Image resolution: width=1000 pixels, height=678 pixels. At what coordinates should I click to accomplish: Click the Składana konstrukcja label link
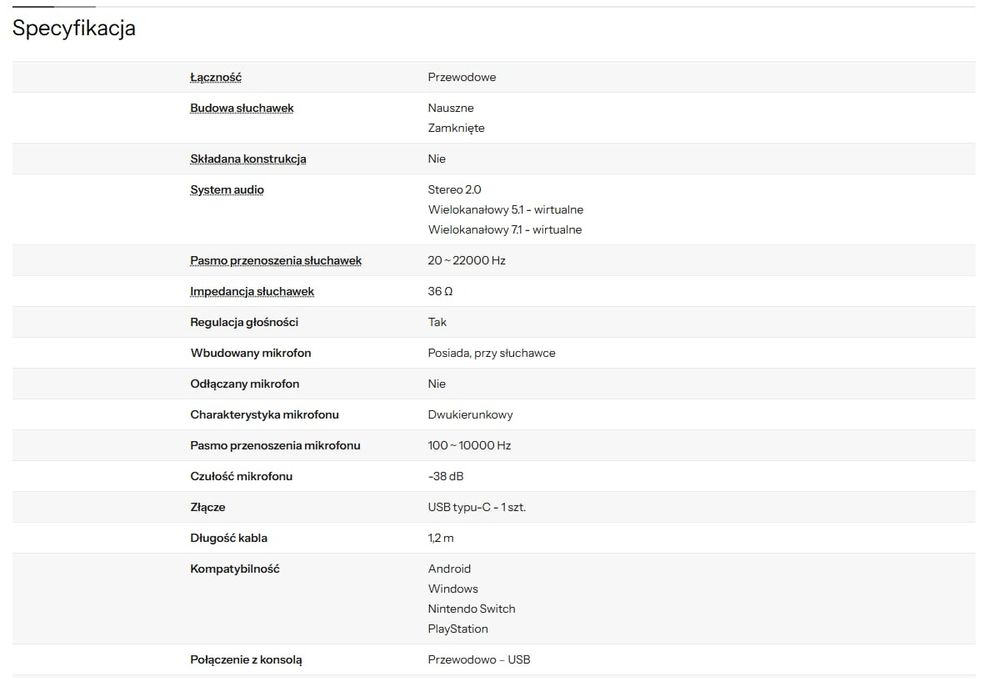click(x=248, y=159)
